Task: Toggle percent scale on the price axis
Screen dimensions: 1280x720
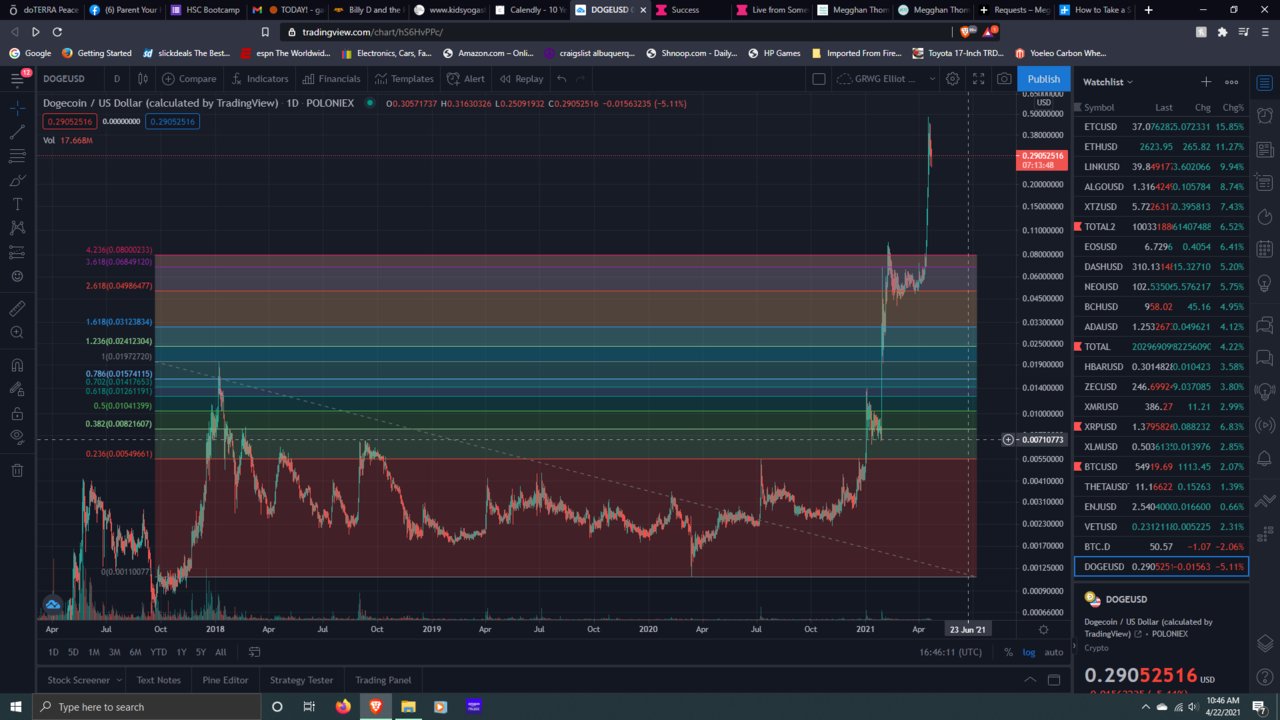Action: 1008,652
